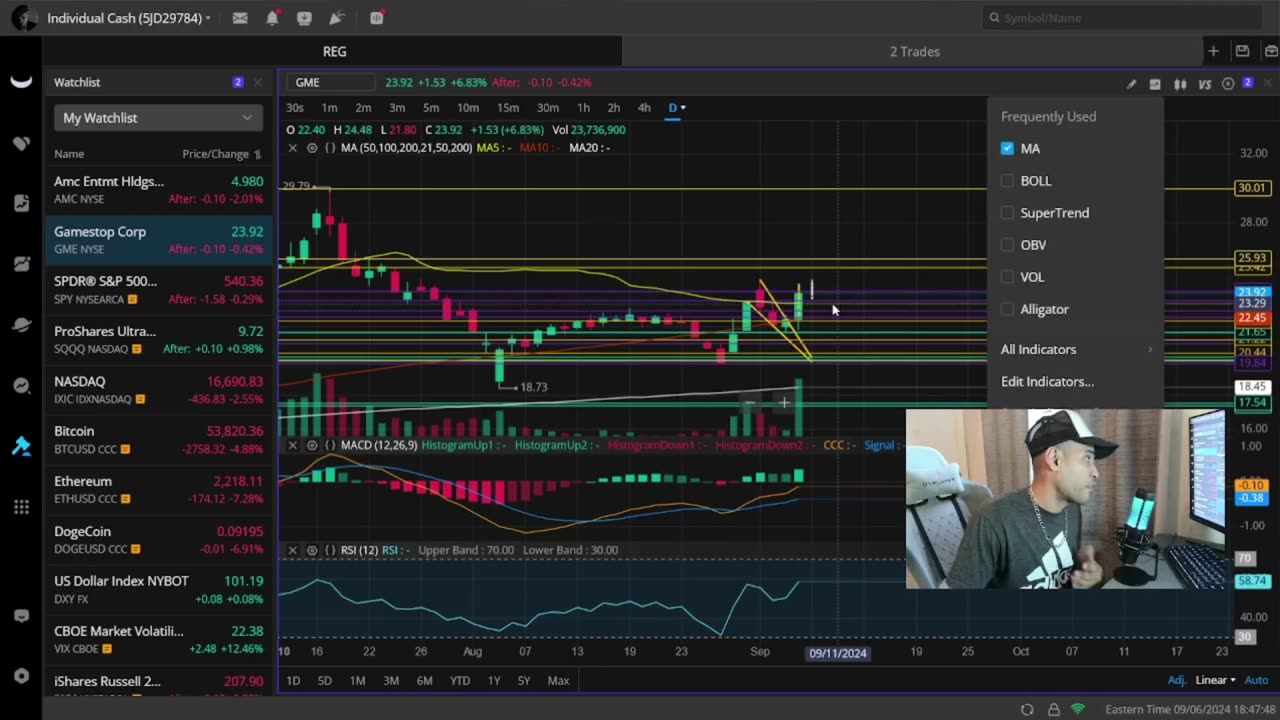Remove the MACD indicator with its X
Image resolution: width=1280 pixels, height=720 pixels.
[x=292, y=445]
